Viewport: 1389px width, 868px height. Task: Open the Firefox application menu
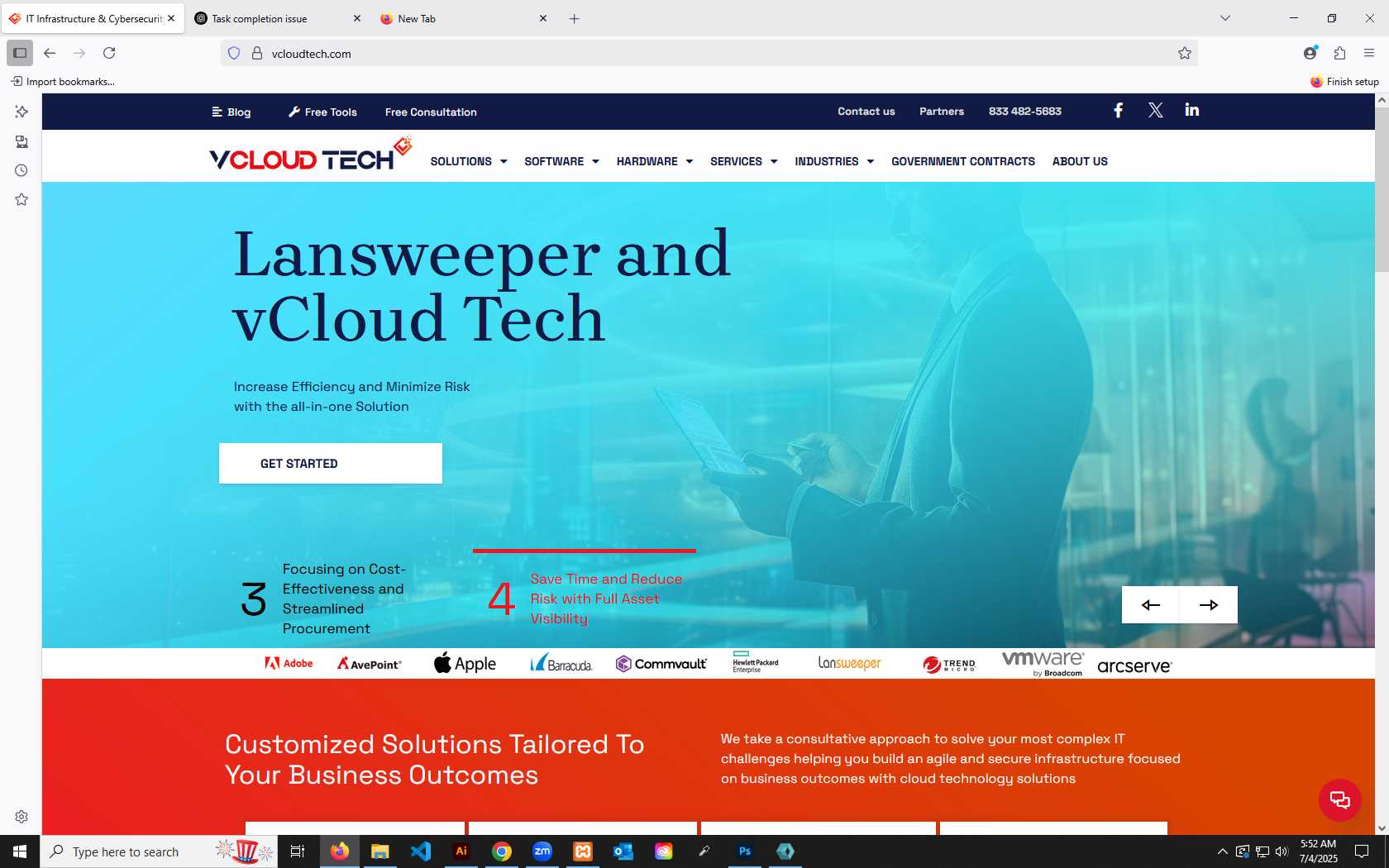coord(1368,53)
